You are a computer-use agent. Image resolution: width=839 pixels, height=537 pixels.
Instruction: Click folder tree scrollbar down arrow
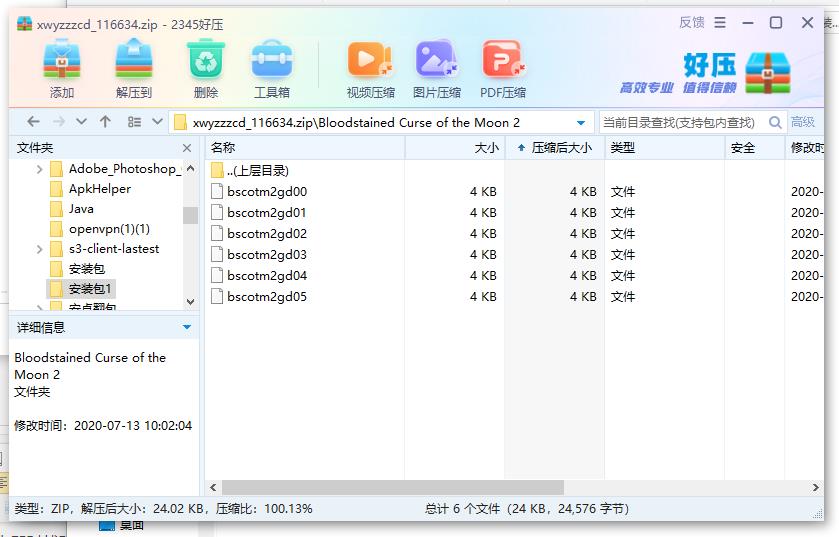190,302
